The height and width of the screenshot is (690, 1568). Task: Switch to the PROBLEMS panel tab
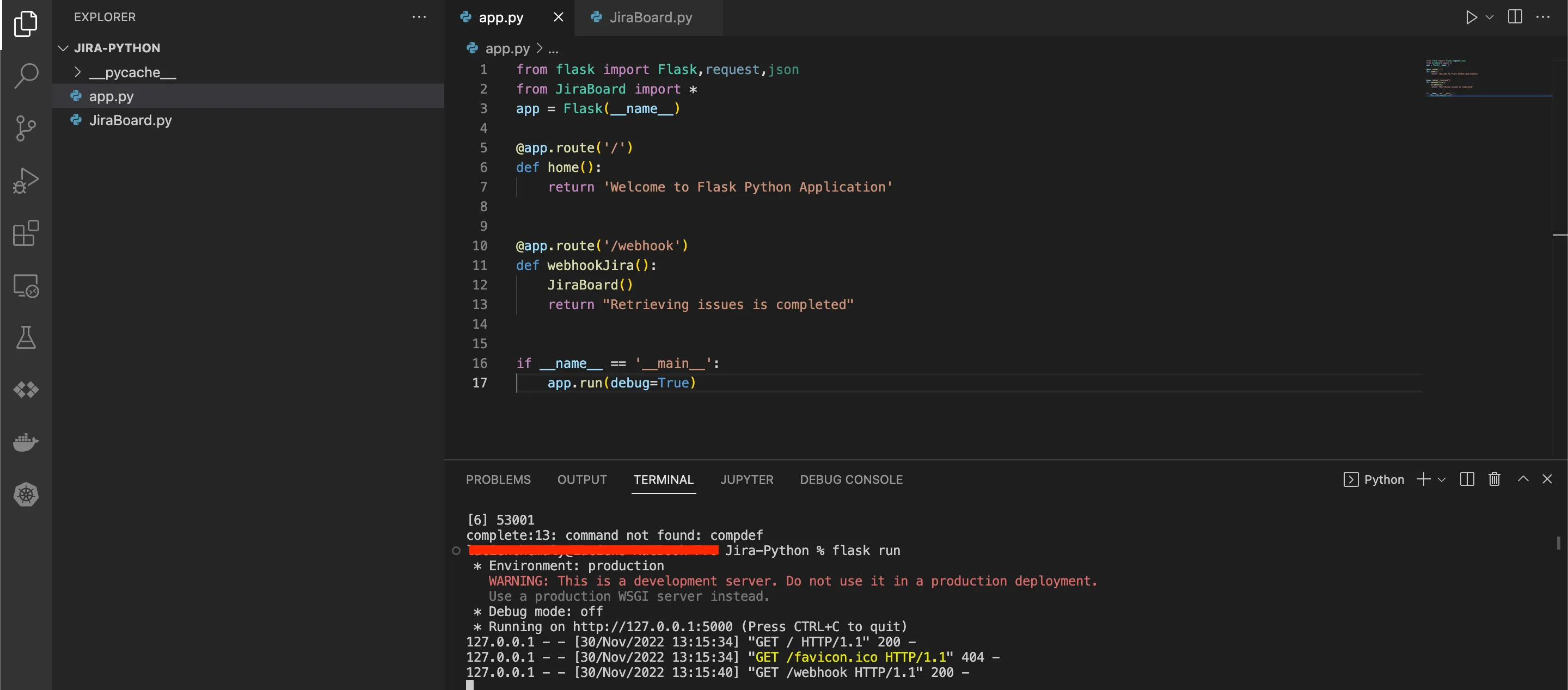[498, 479]
